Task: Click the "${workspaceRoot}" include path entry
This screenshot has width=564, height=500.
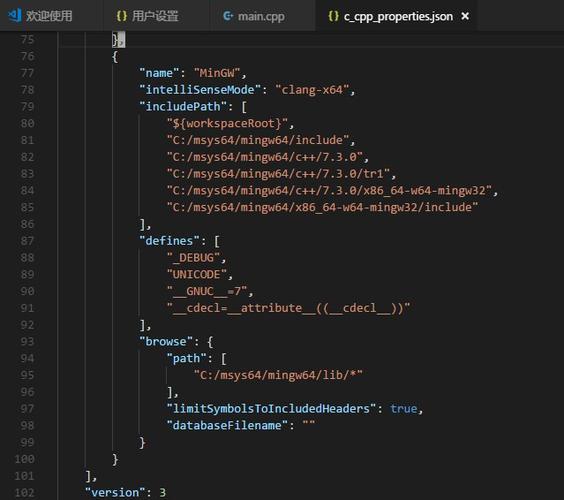Action: [x=227, y=123]
